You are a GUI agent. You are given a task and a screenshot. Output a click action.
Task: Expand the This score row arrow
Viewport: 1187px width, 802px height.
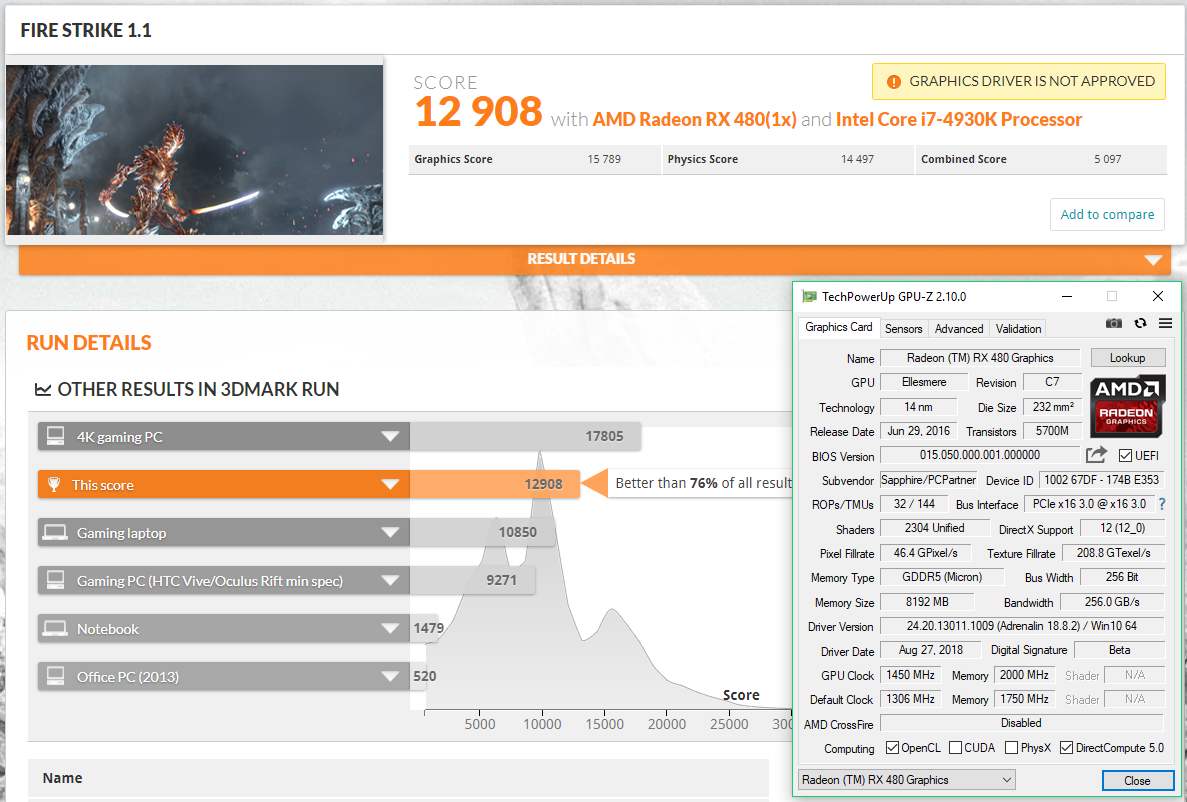point(390,484)
